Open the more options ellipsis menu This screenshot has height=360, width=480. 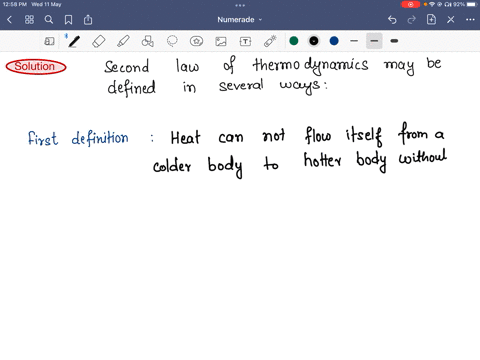(470, 20)
